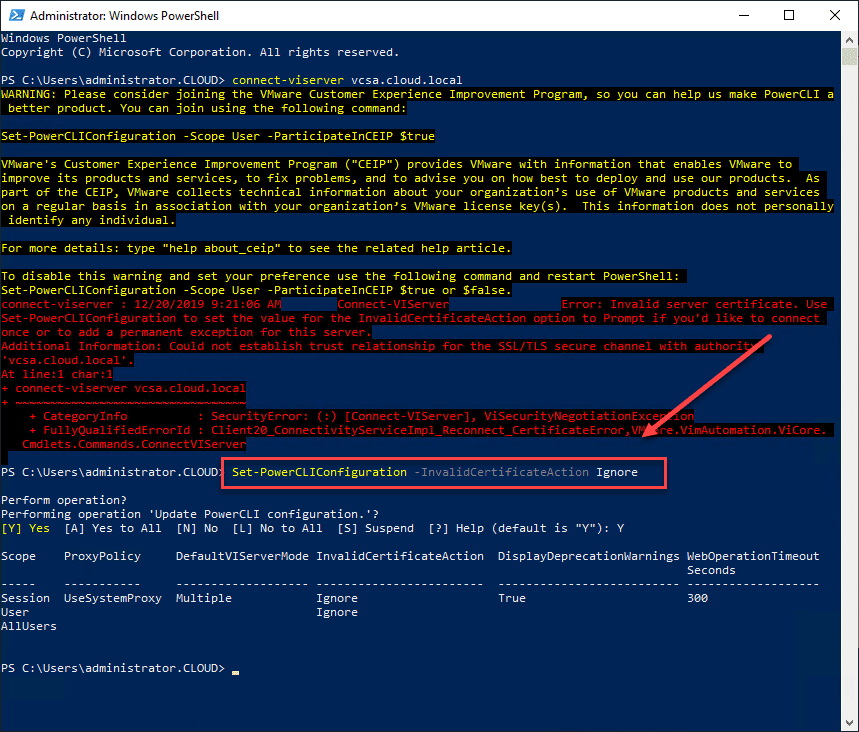Image resolution: width=859 pixels, height=732 pixels.
Task: Click '[N] No' prompt option
Action: pos(197,528)
